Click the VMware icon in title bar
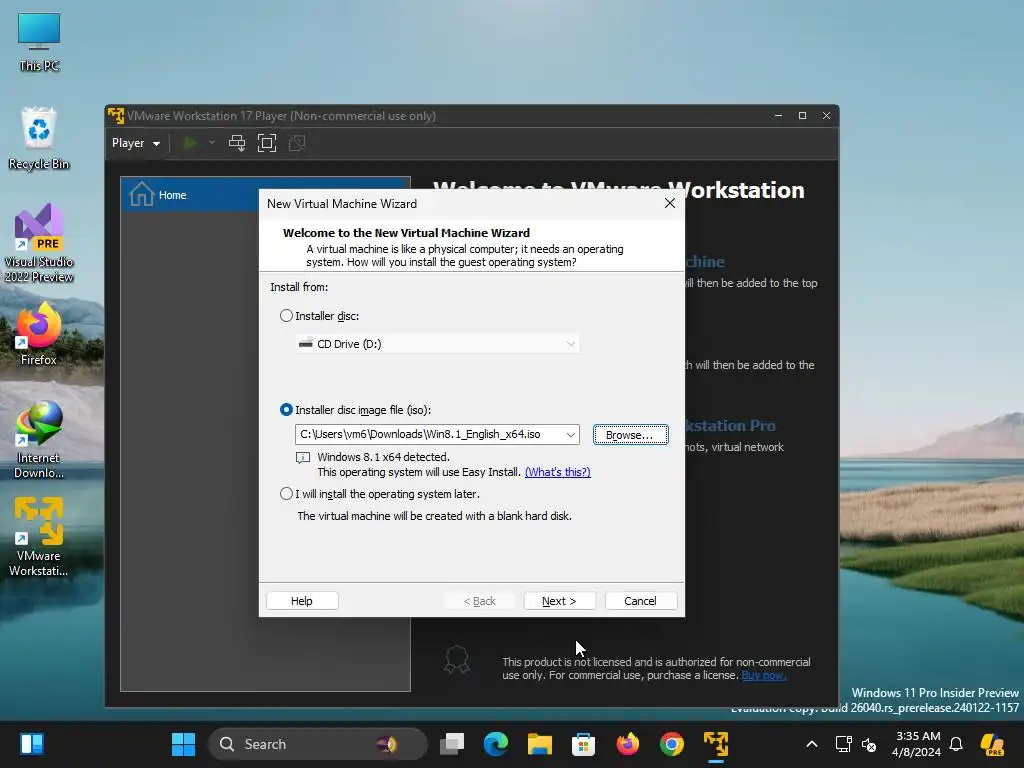 tap(116, 116)
